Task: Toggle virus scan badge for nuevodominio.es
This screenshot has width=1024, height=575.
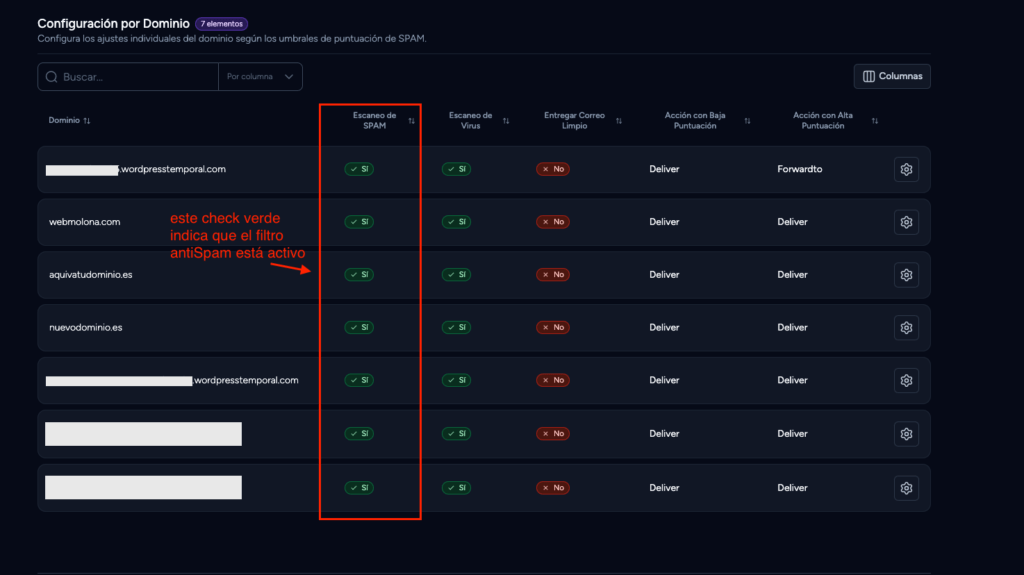Action: click(456, 327)
